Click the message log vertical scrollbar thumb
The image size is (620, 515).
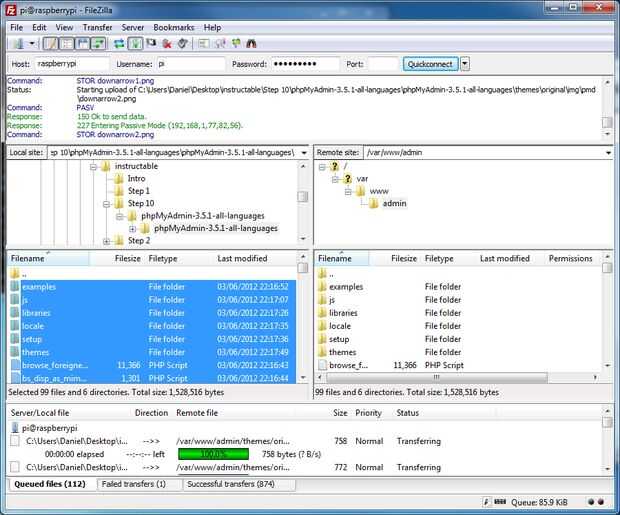[607, 122]
